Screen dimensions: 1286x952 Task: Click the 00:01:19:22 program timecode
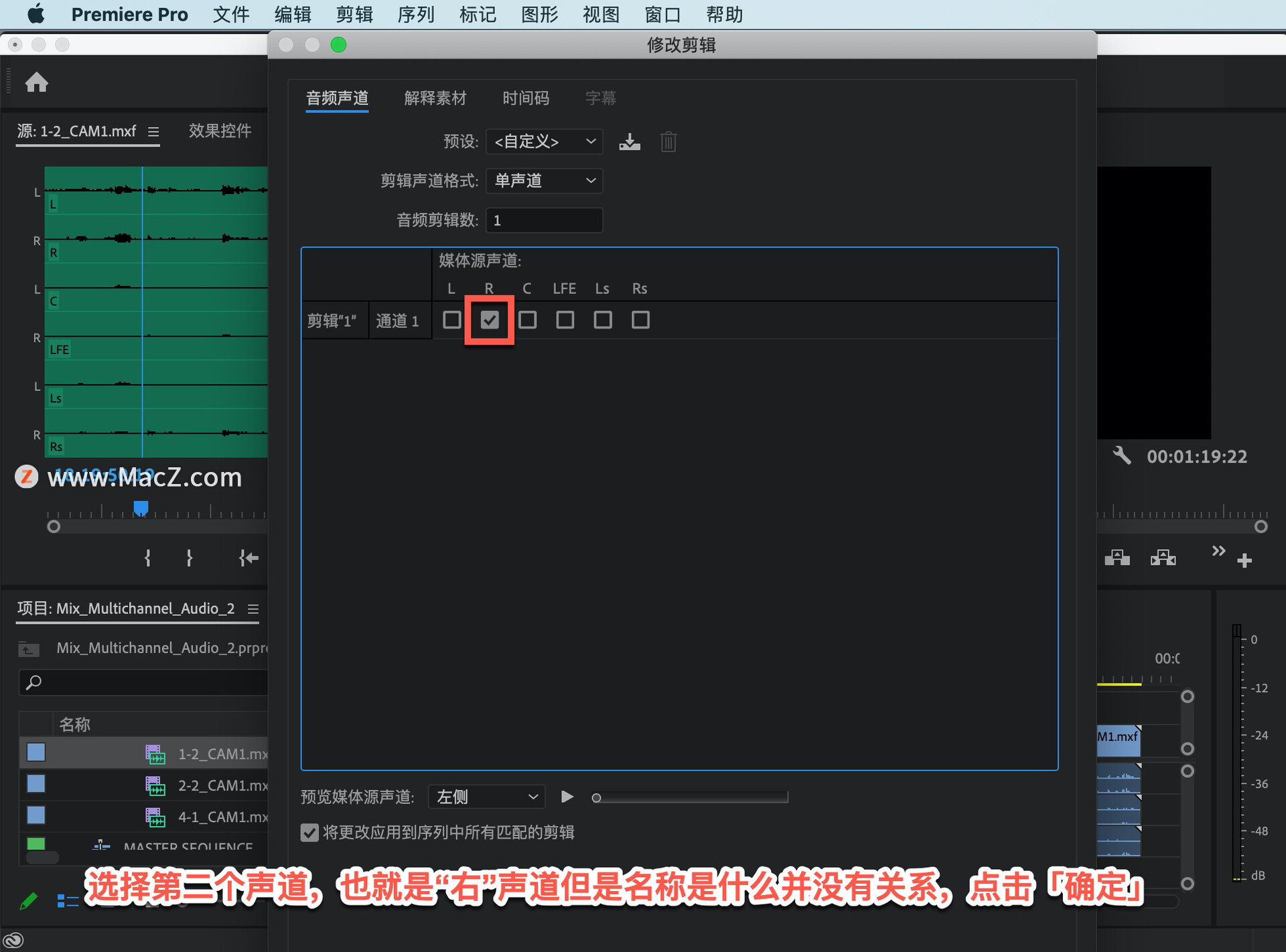pos(1197,457)
